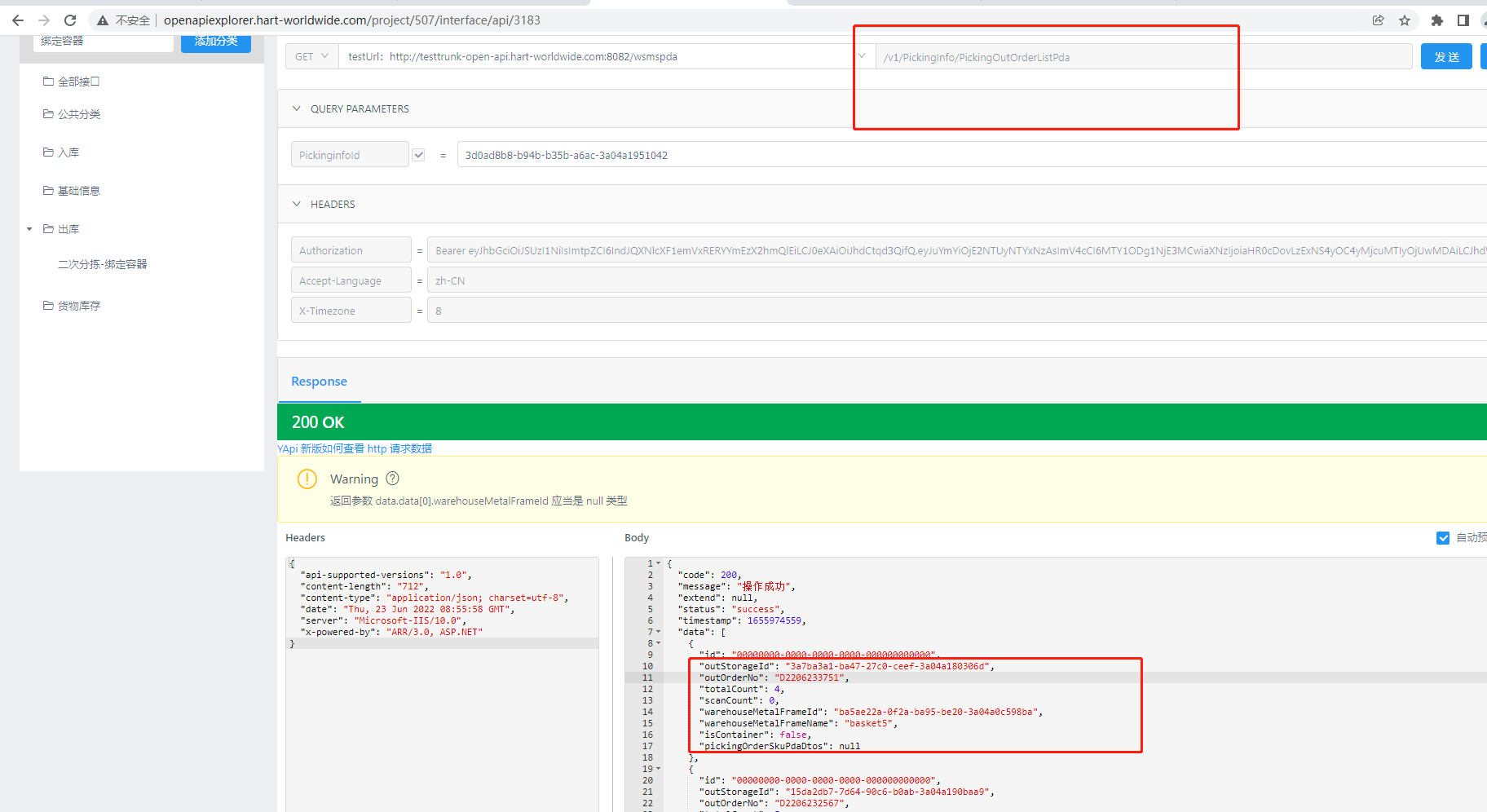Click the share page icon in address bar
Screen dimensions: 1487x812
pyautogui.click(x=1378, y=20)
